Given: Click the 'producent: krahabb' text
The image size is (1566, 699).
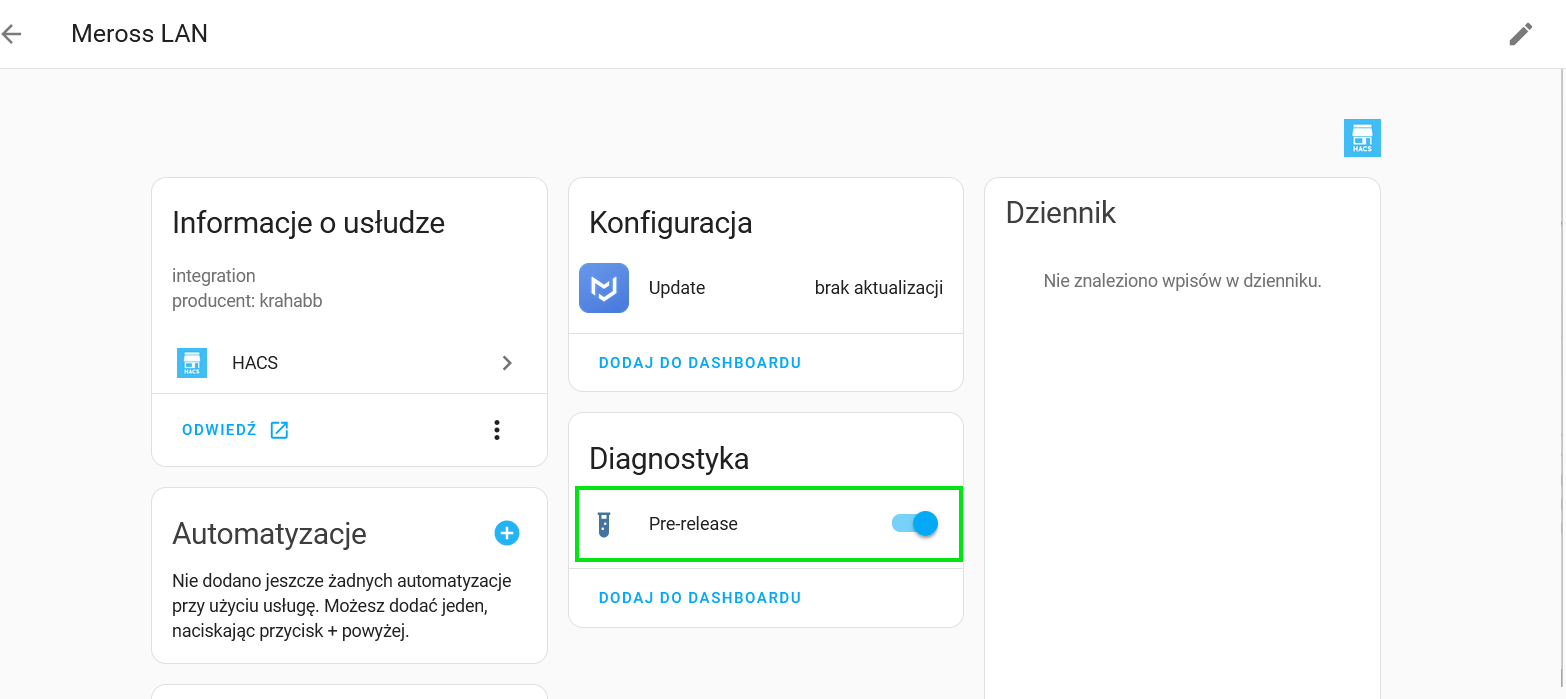Looking at the screenshot, I should [247, 301].
